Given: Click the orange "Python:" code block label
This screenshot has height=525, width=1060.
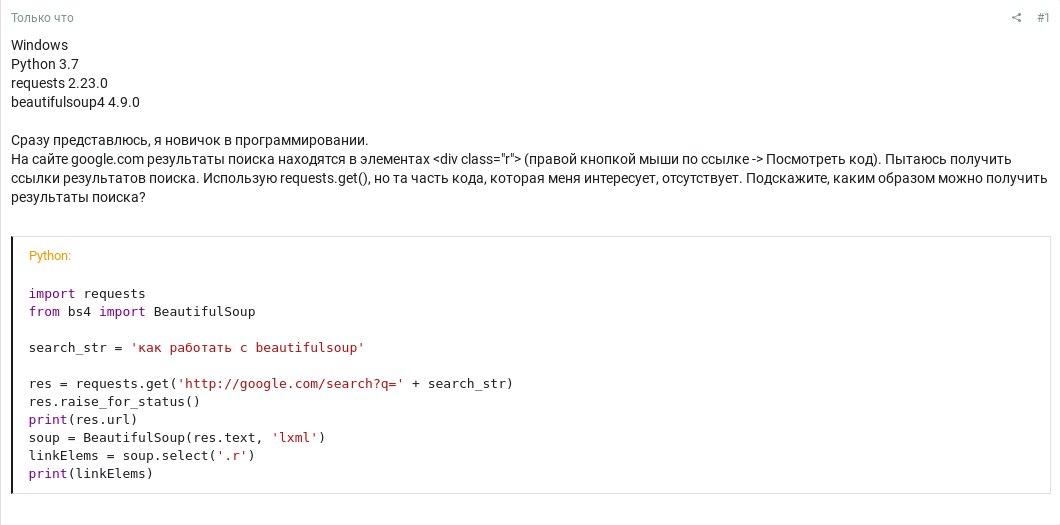Looking at the screenshot, I should point(50,256).
